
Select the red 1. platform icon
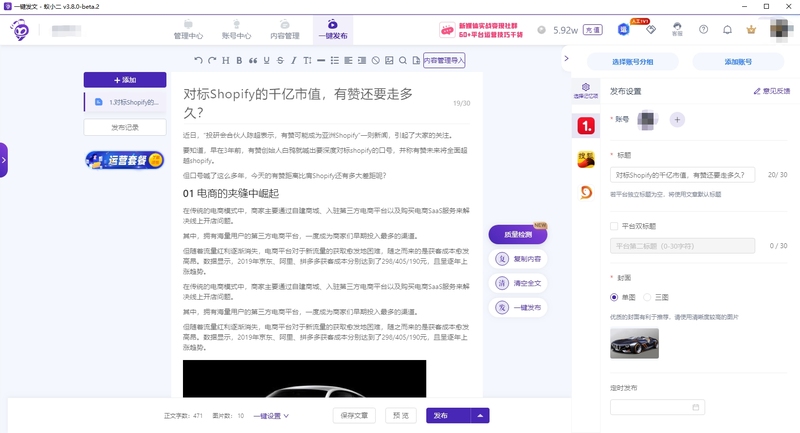click(586, 125)
